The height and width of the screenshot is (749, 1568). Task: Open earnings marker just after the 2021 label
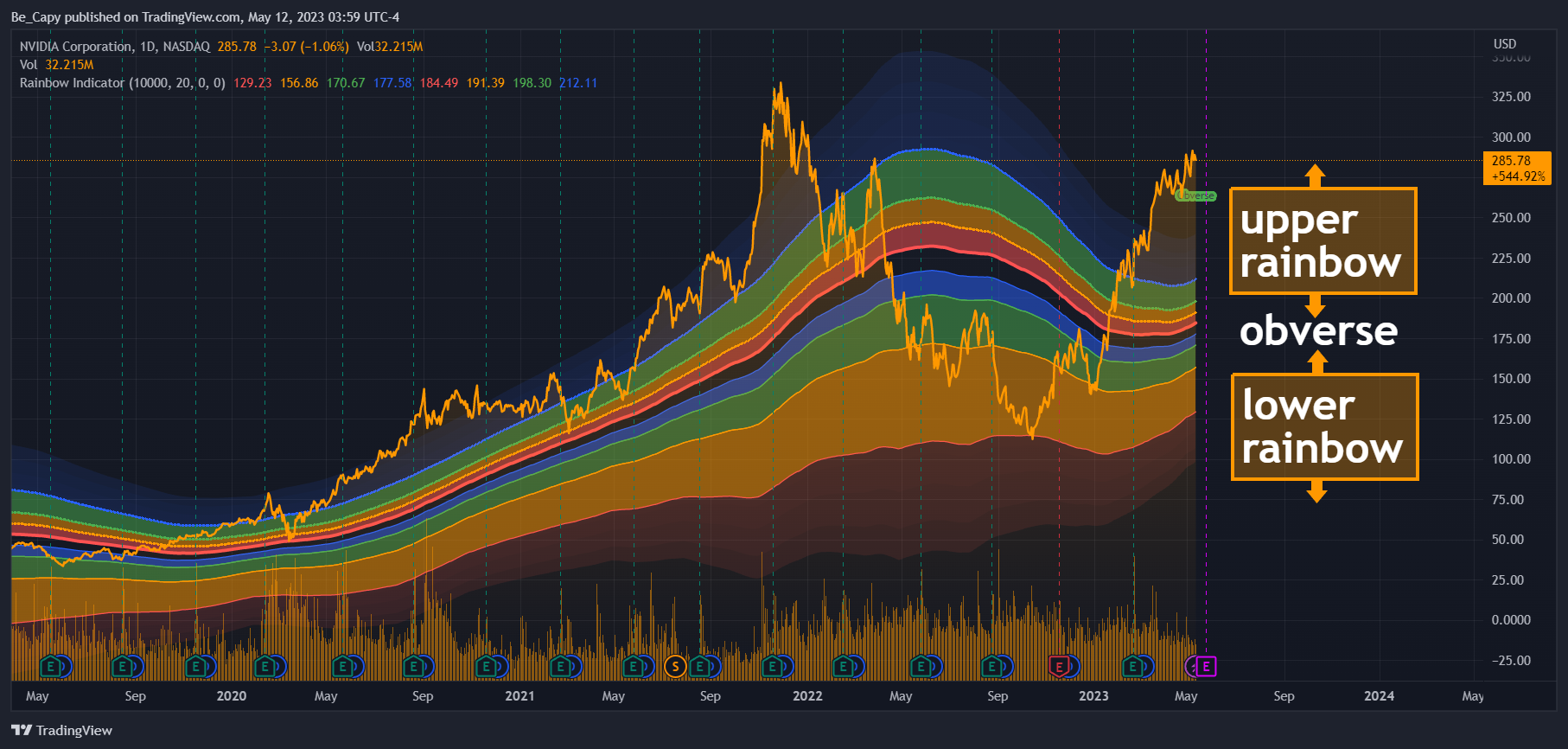pos(562,667)
